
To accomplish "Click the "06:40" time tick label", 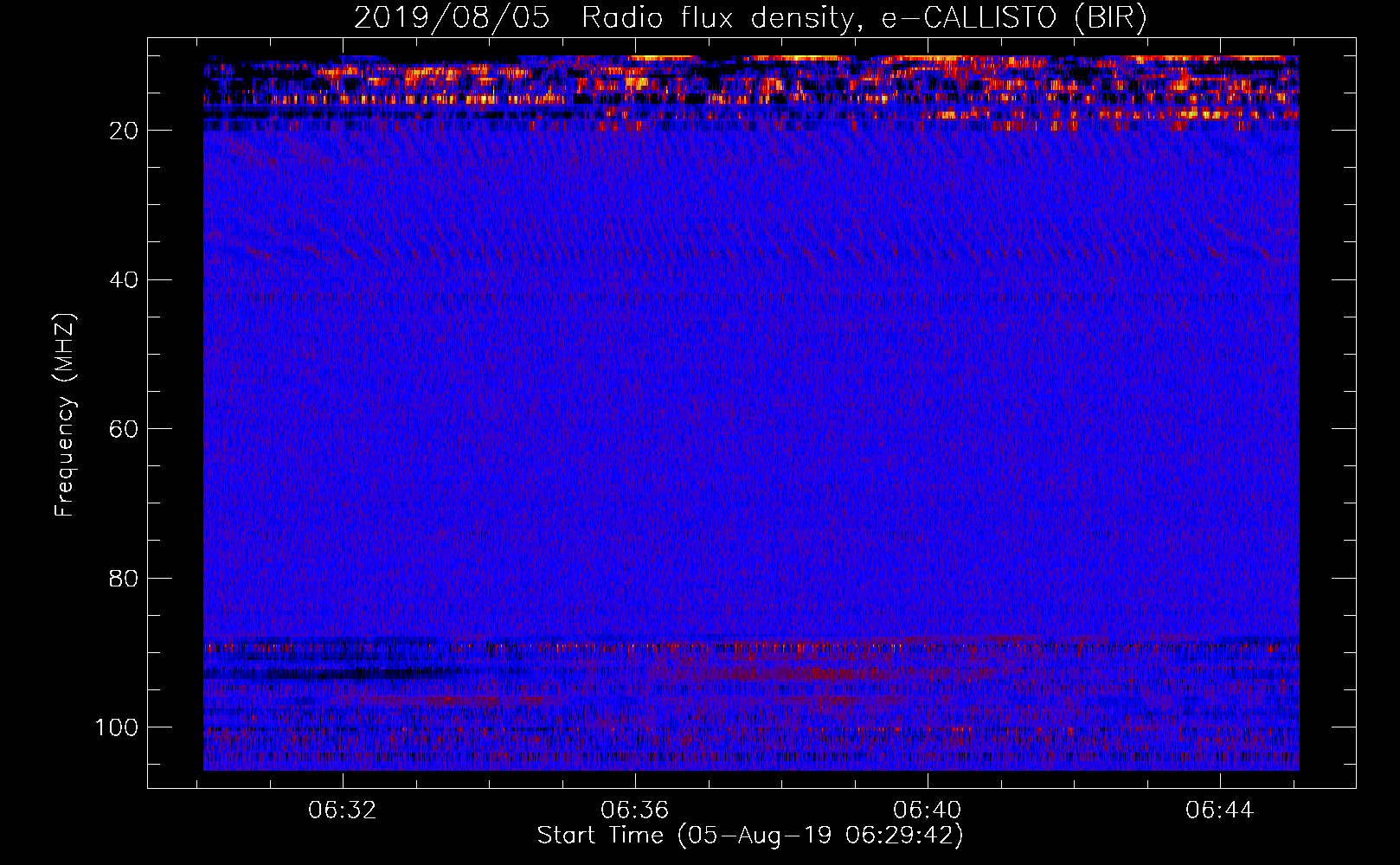I will 928,810.
